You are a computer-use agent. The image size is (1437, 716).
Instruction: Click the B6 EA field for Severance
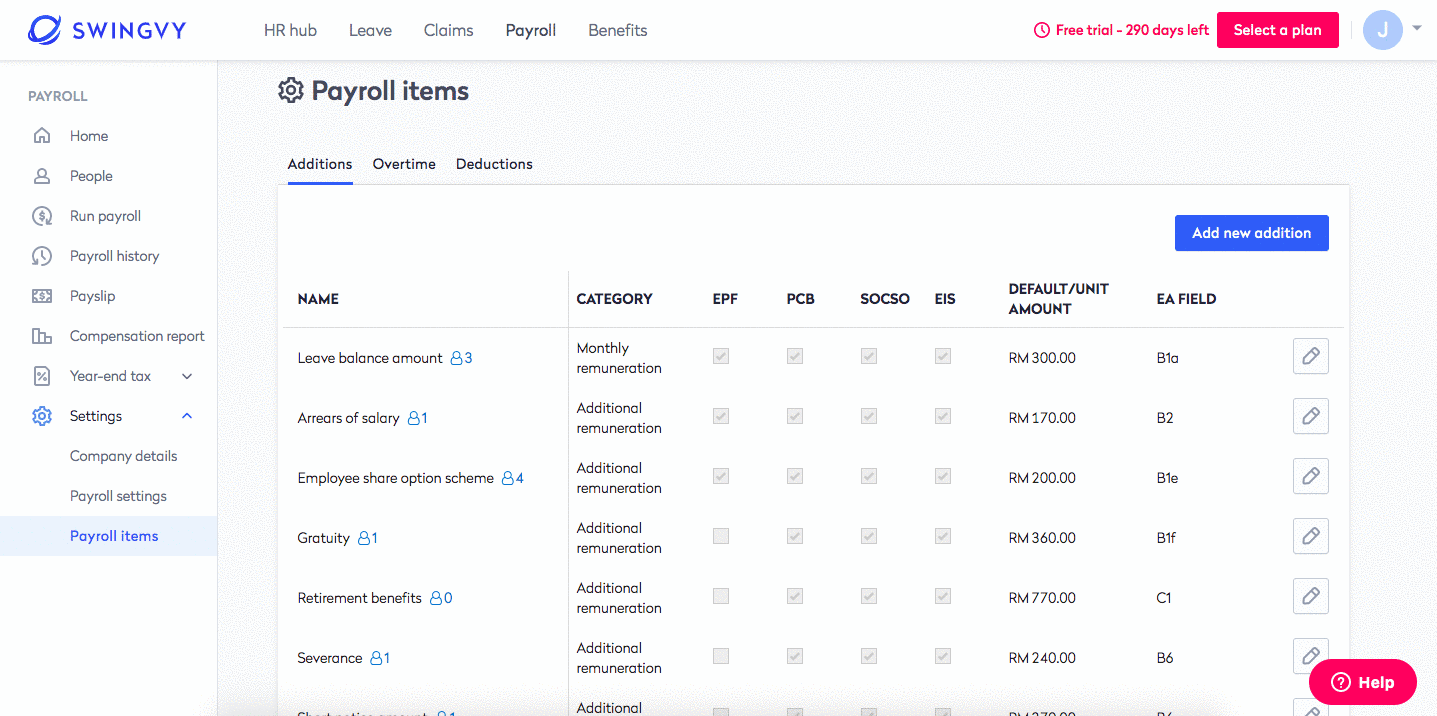click(1165, 658)
